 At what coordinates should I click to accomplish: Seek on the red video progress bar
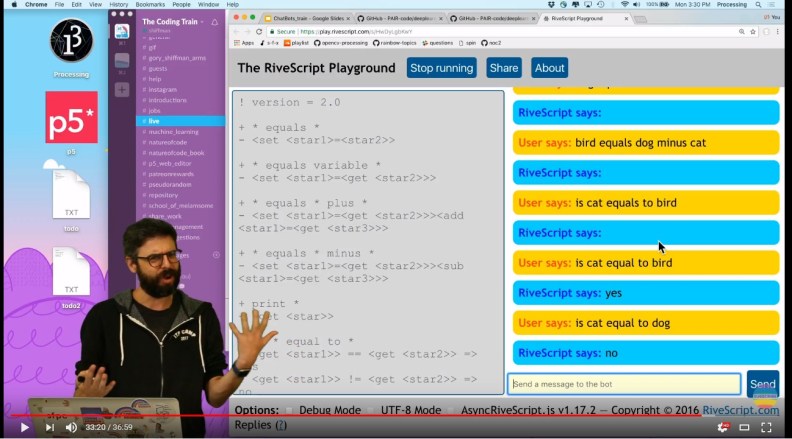(x=356, y=415)
